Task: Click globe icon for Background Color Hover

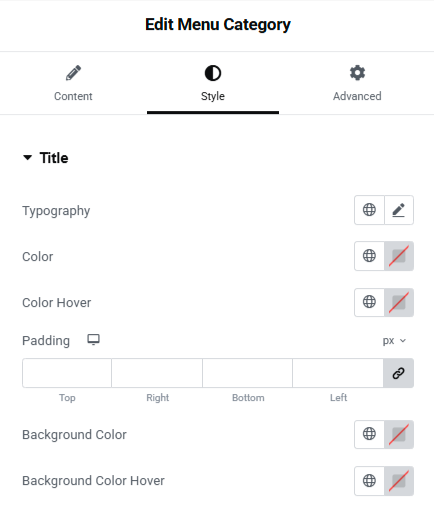Action: click(369, 481)
